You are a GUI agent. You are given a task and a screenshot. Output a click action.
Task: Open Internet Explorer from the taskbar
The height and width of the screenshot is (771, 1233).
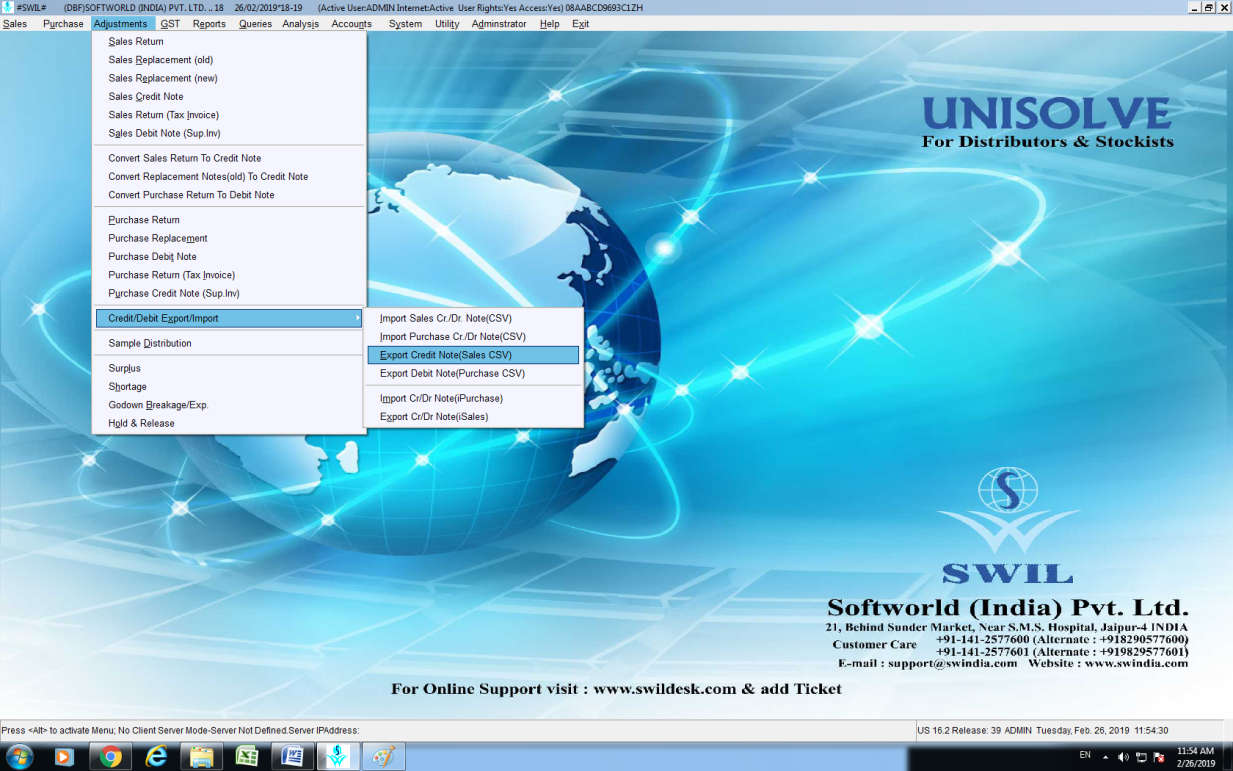point(156,757)
